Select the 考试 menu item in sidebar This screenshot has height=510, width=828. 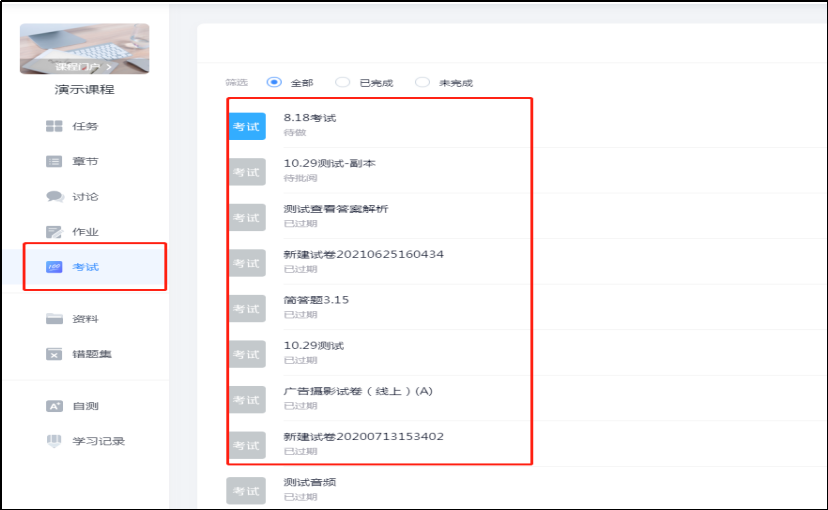pyautogui.click(x=85, y=267)
